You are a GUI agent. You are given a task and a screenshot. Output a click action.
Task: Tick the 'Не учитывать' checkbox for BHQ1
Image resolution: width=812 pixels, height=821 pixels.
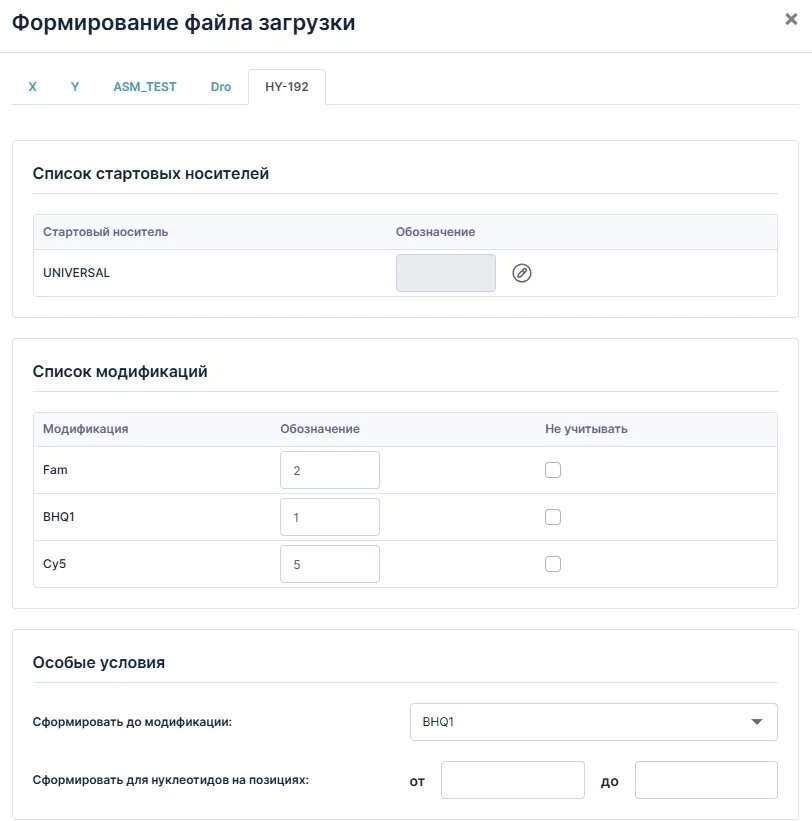553,517
